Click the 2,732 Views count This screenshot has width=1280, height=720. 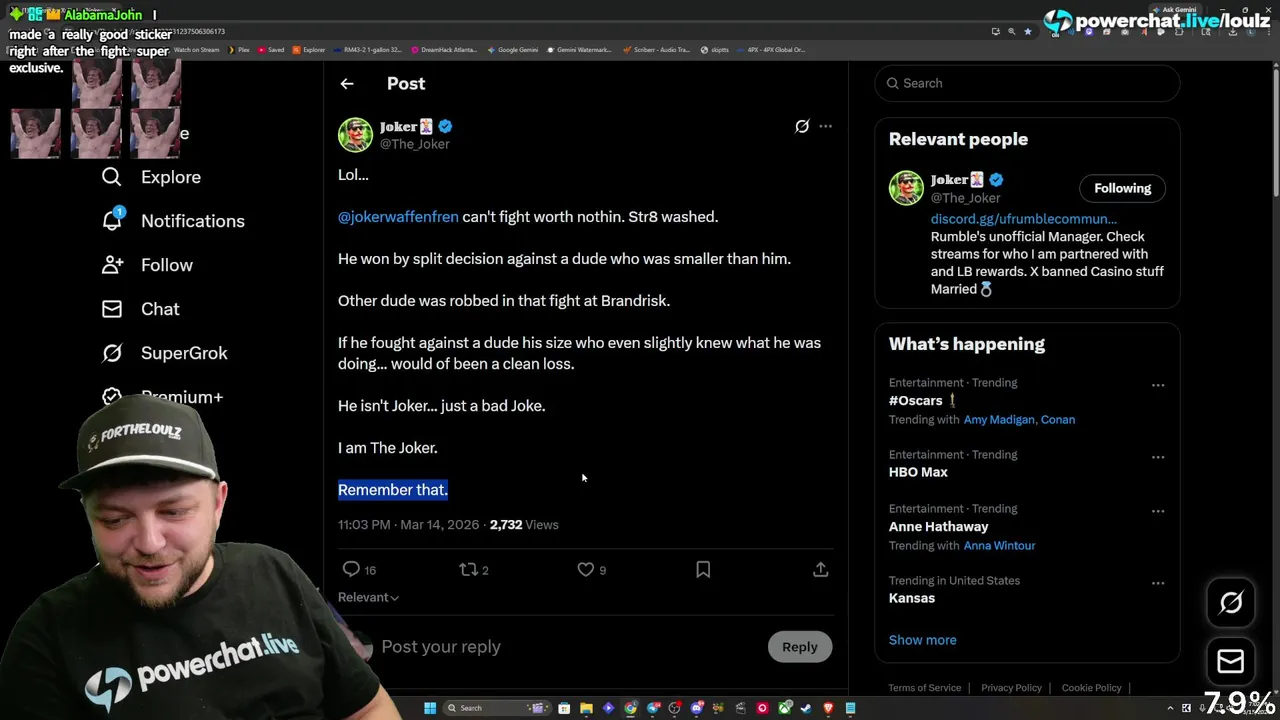tap(524, 525)
